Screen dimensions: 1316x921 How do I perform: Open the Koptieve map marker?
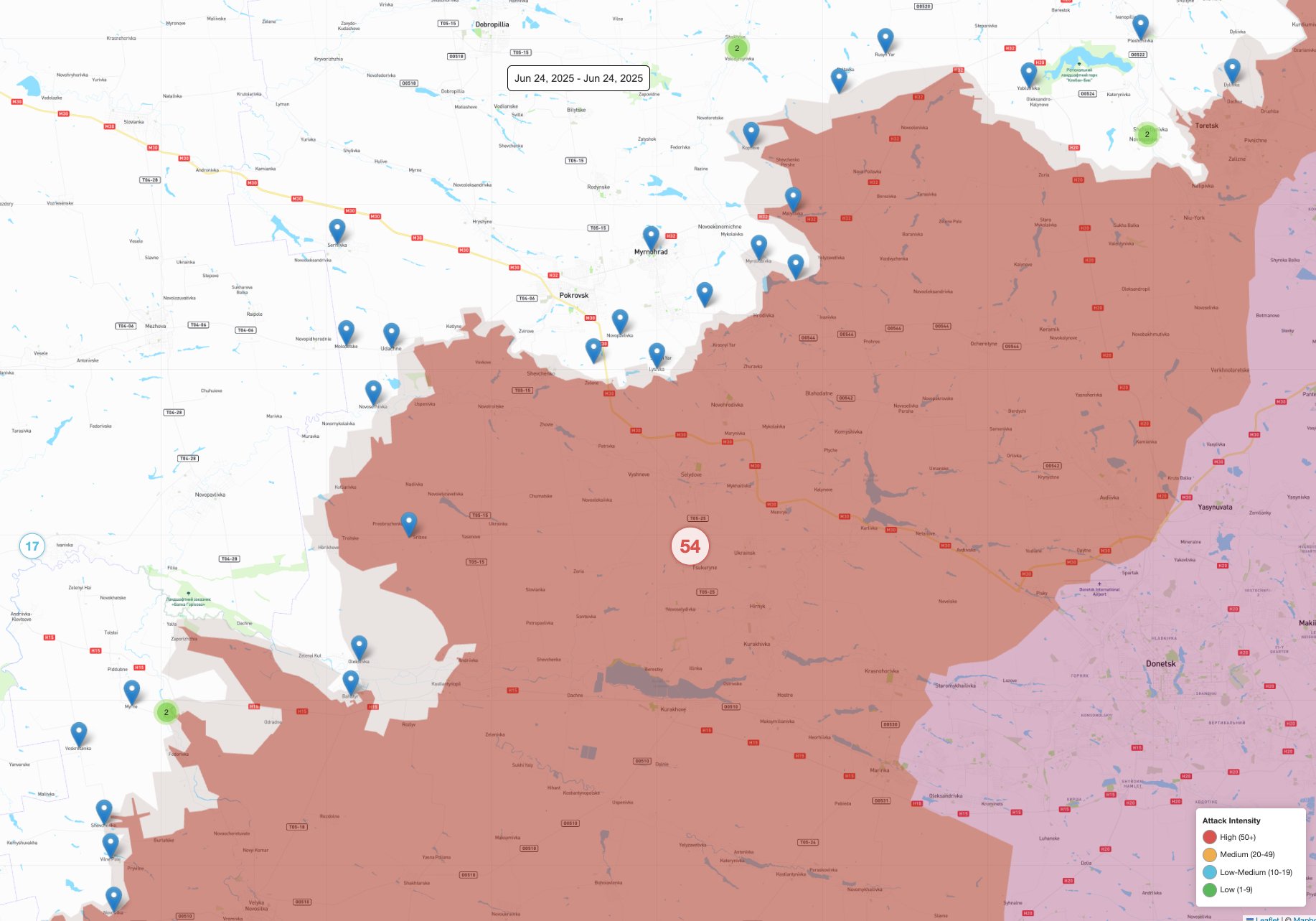751,134
